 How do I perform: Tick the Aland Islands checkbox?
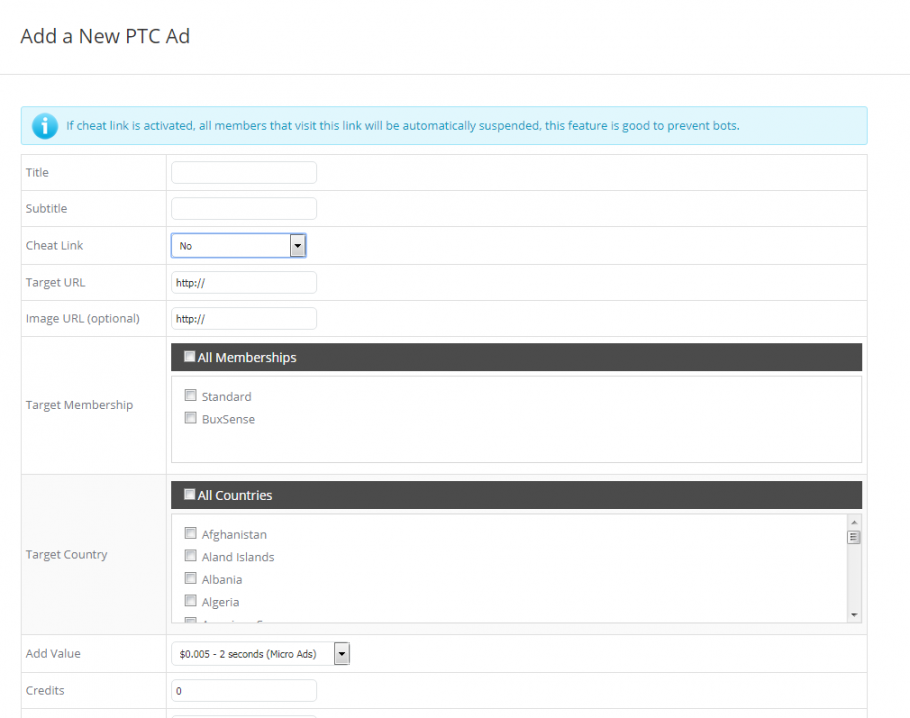pos(190,555)
